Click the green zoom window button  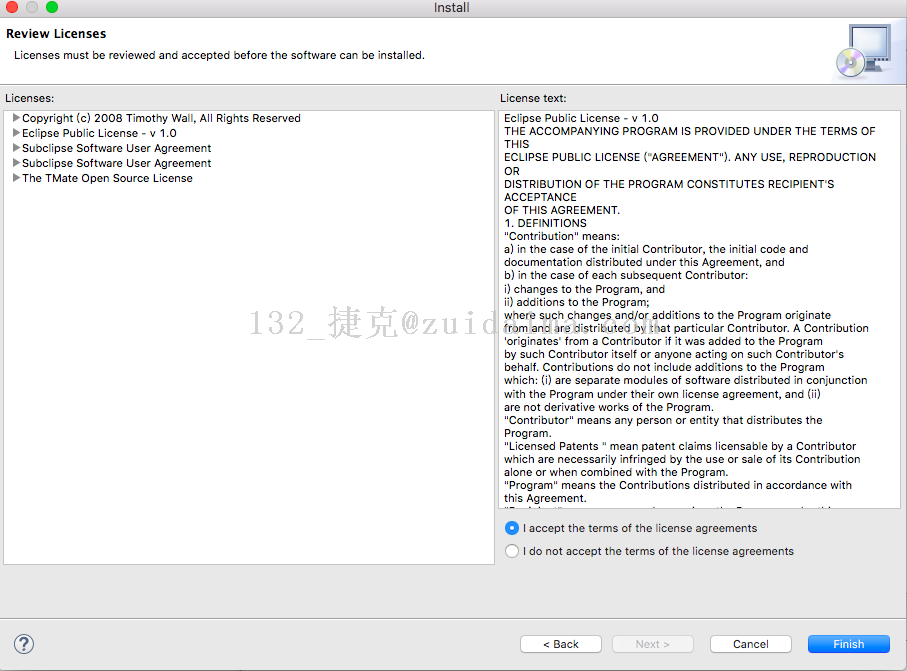tap(52, 7)
